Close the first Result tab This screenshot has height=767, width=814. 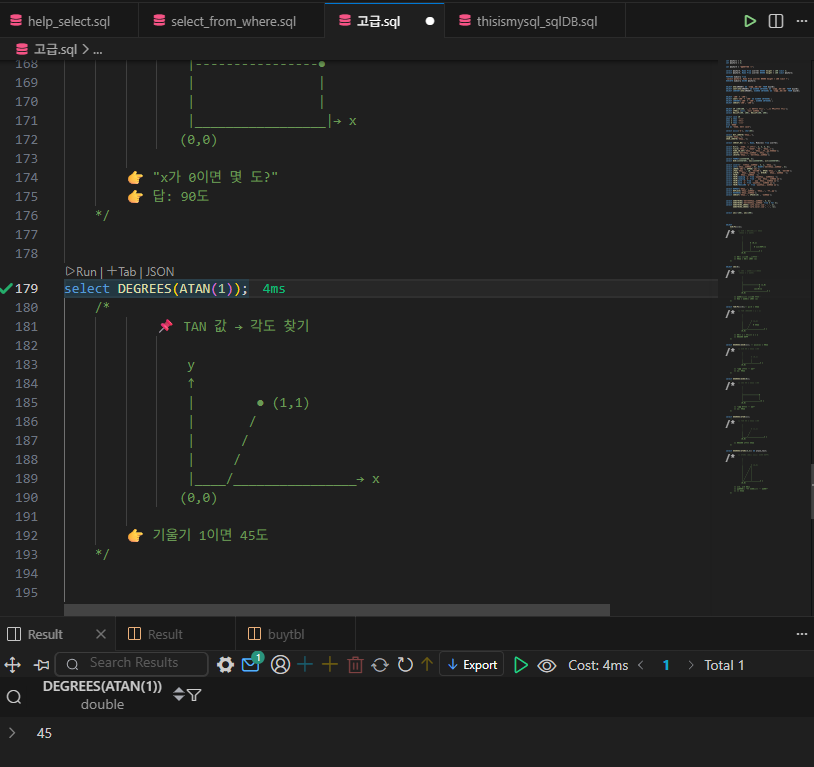coord(101,634)
